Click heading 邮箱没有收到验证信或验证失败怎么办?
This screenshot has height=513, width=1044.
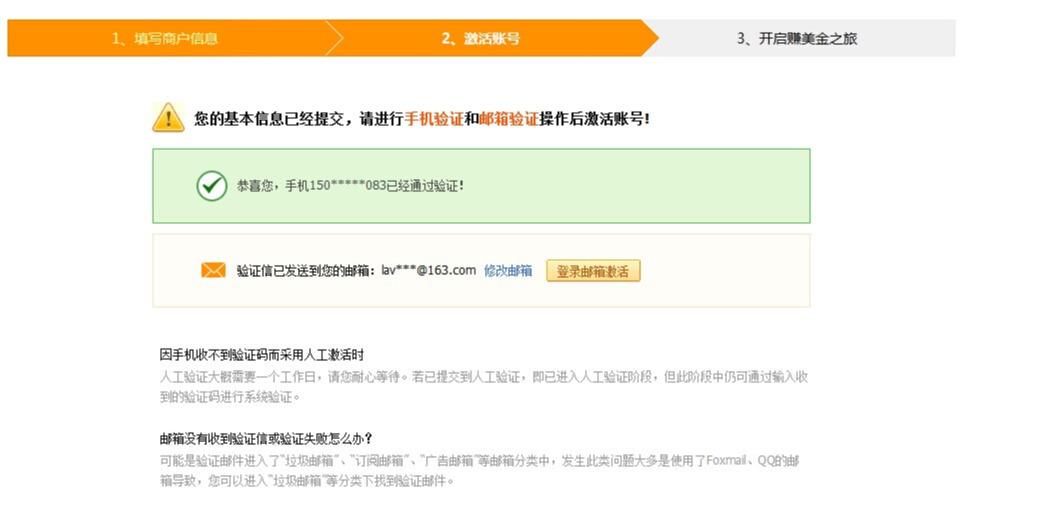tap(266, 438)
